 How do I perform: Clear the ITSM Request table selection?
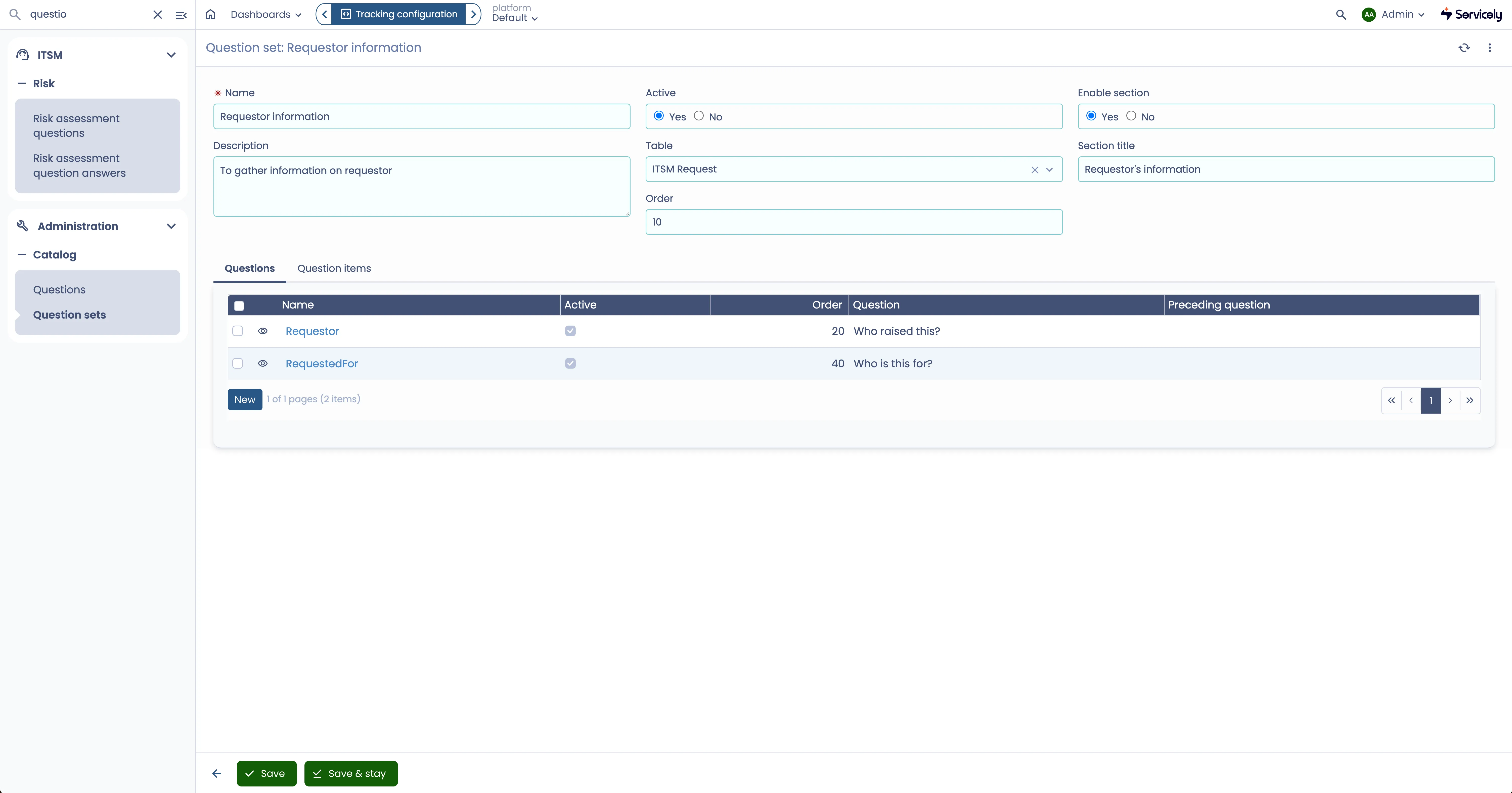1035,170
